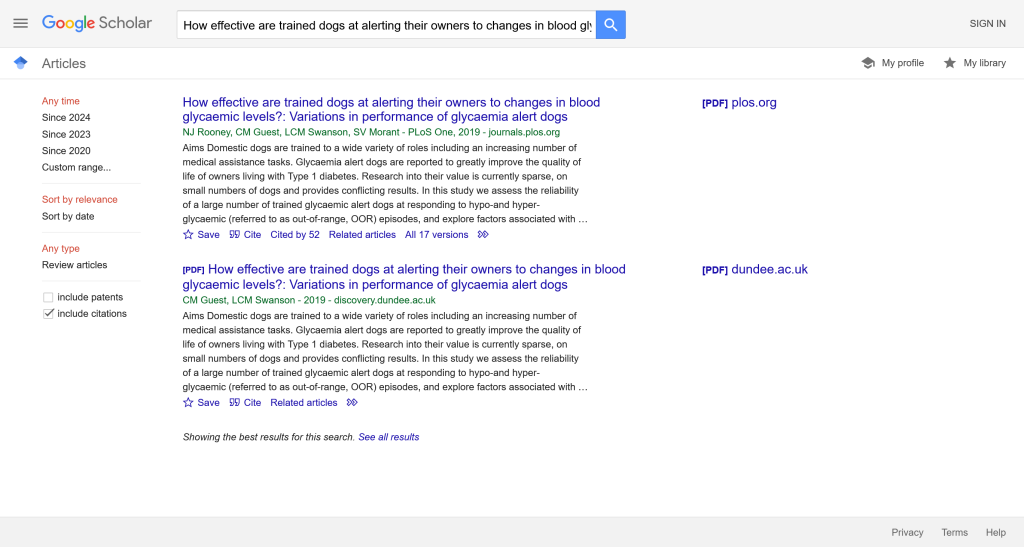1024x547 pixels.
Task: Click the My library star icon
Action: [x=950, y=63]
